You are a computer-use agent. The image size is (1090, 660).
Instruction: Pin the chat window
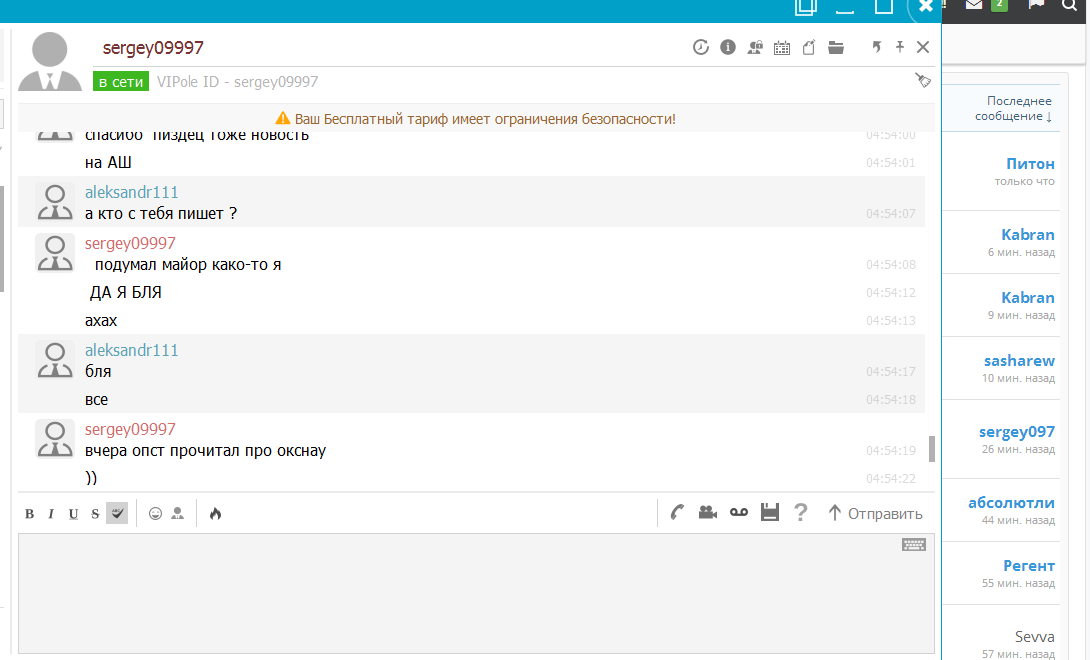(899, 47)
